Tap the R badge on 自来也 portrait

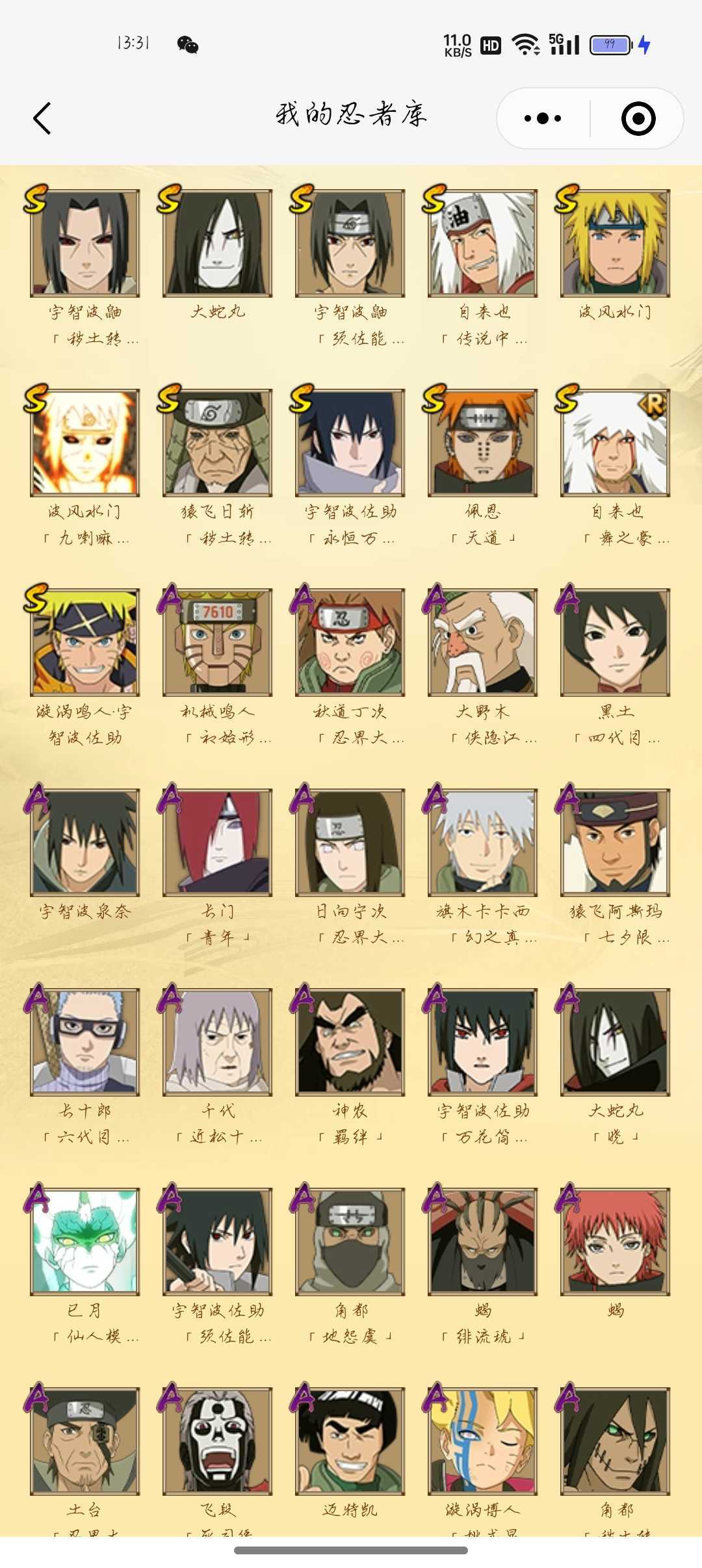click(653, 404)
